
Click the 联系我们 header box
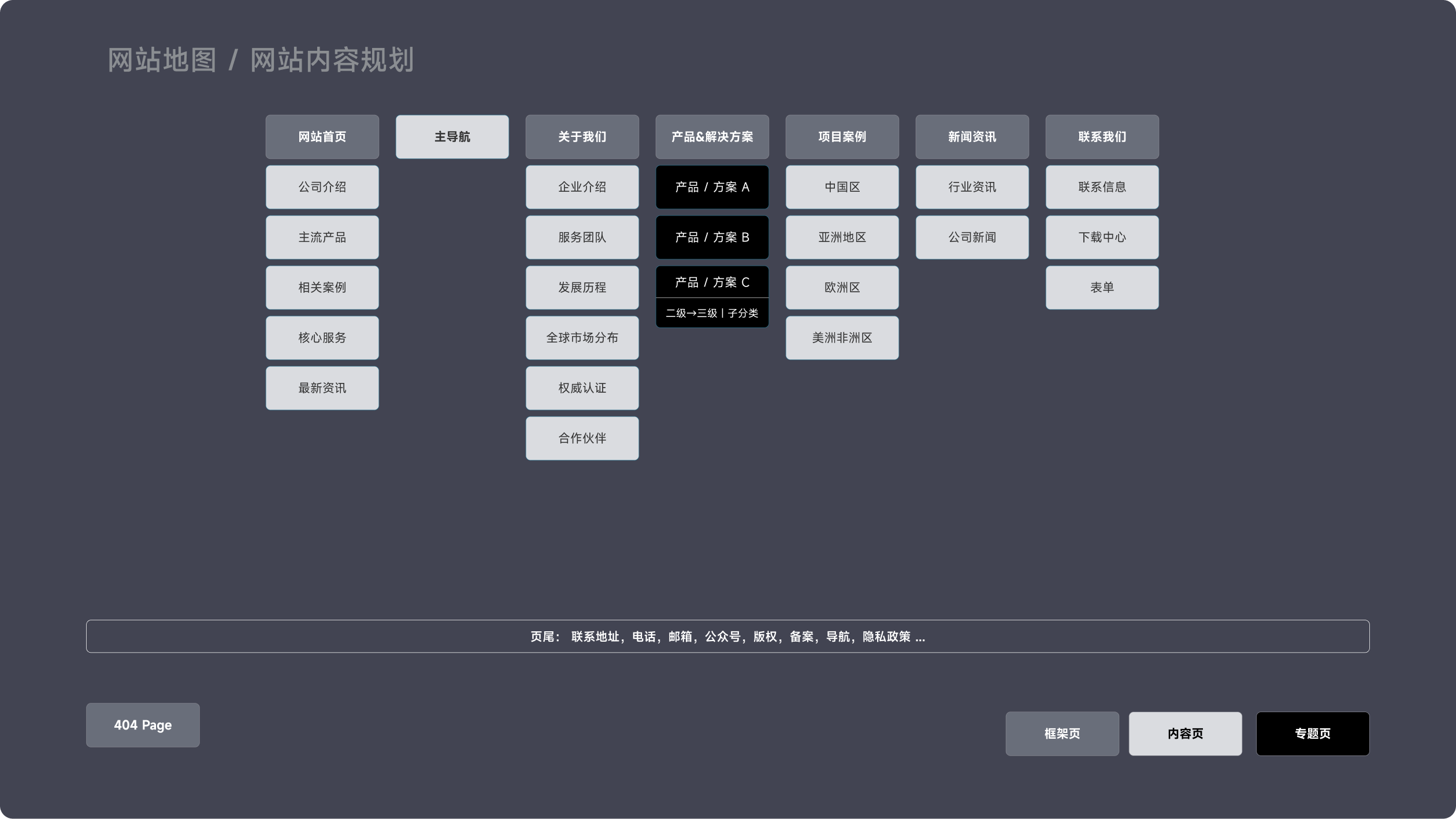coord(1102,137)
